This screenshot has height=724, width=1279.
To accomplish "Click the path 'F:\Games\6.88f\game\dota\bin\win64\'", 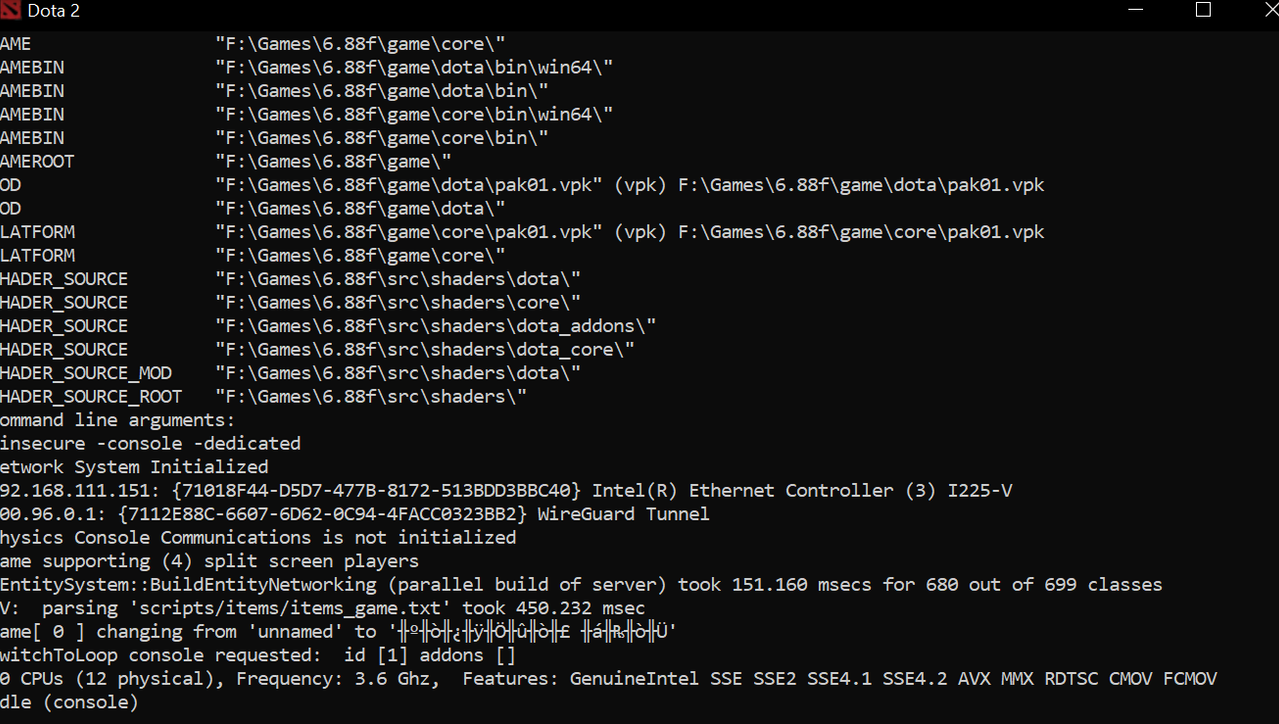I will (x=414, y=67).
